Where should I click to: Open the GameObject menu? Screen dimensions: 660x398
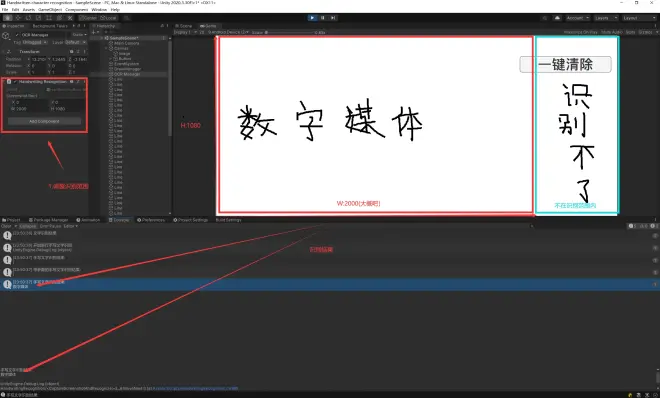[x=50, y=9]
